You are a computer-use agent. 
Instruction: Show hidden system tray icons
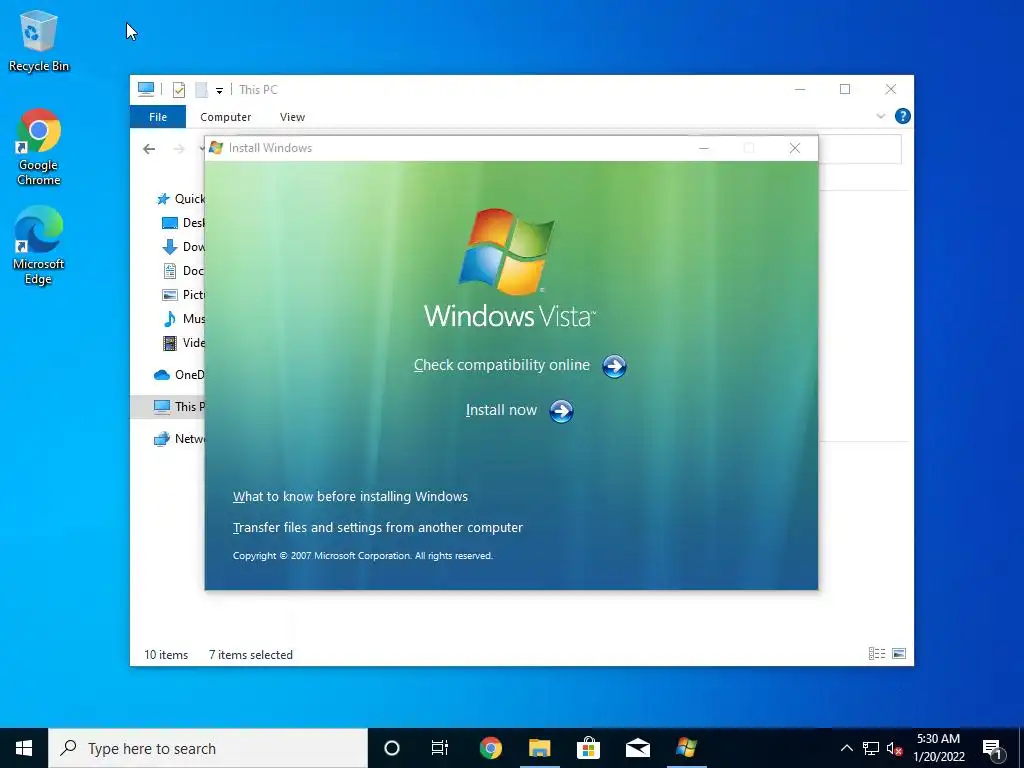point(846,748)
